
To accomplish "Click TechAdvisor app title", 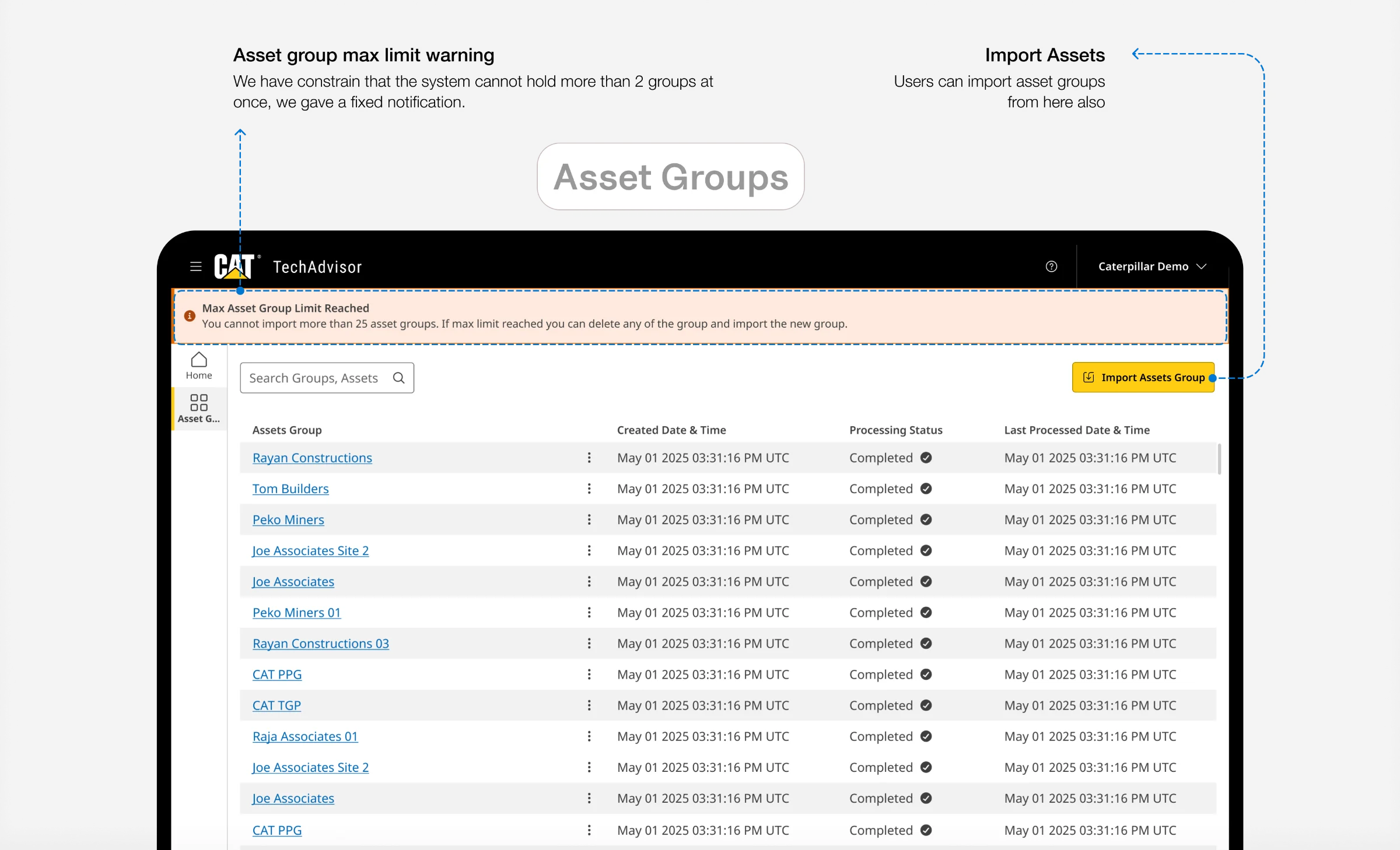I will 317,267.
